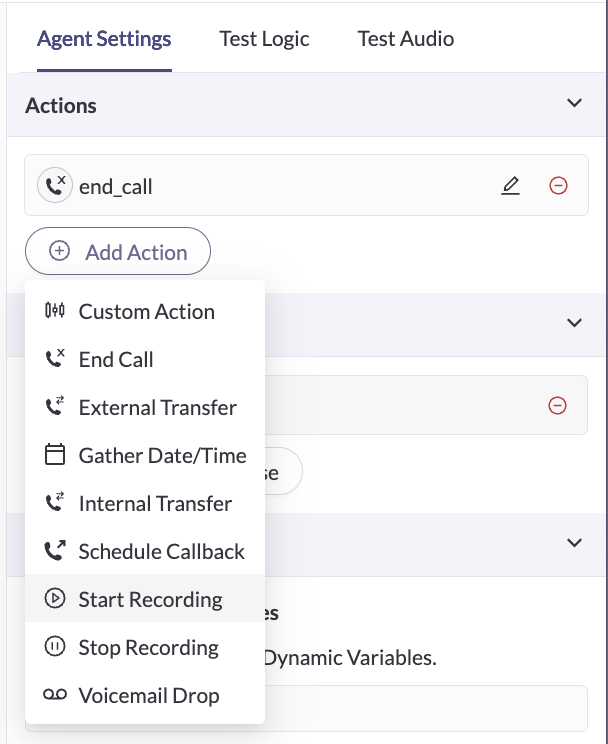Image resolution: width=608 pixels, height=744 pixels.
Task: Click the Start Recording play icon
Action: pos(55,598)
